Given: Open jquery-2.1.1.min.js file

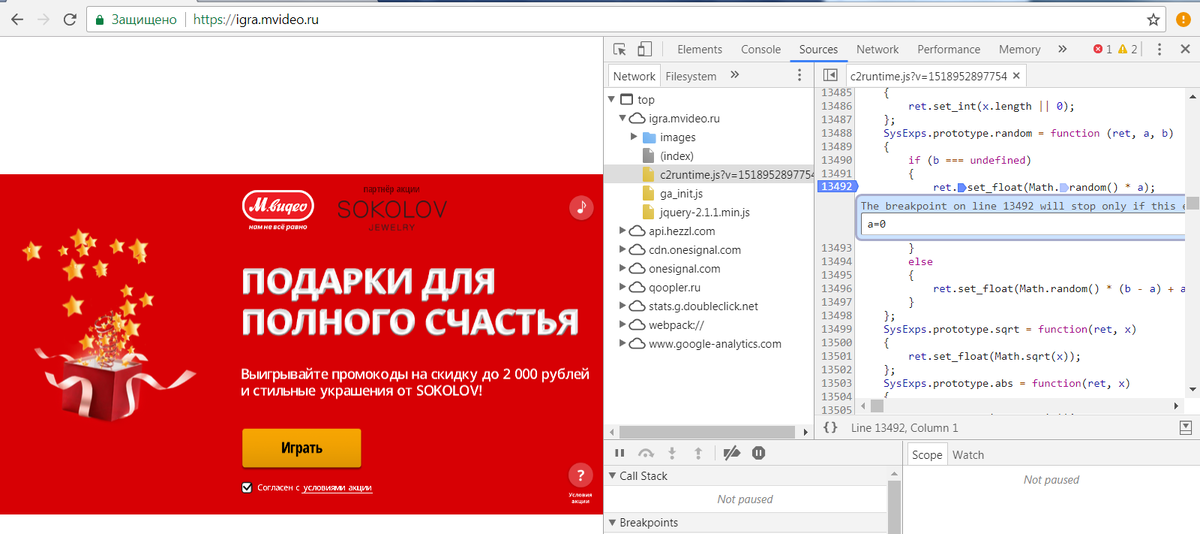Looking at the screenshot, I should pos(704,212).
